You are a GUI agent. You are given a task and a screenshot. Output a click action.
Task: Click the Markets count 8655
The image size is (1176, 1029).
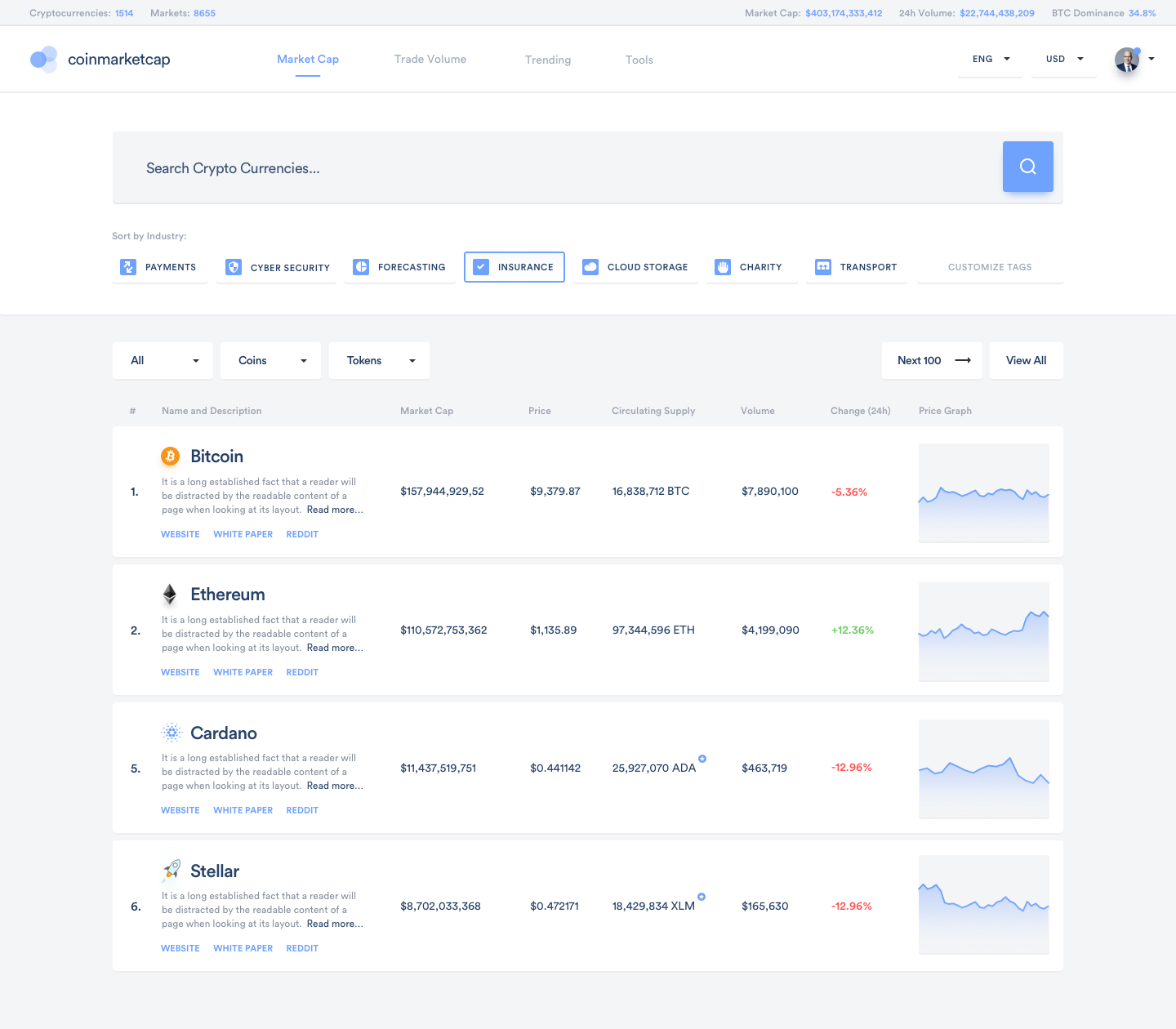pos(204,13)
